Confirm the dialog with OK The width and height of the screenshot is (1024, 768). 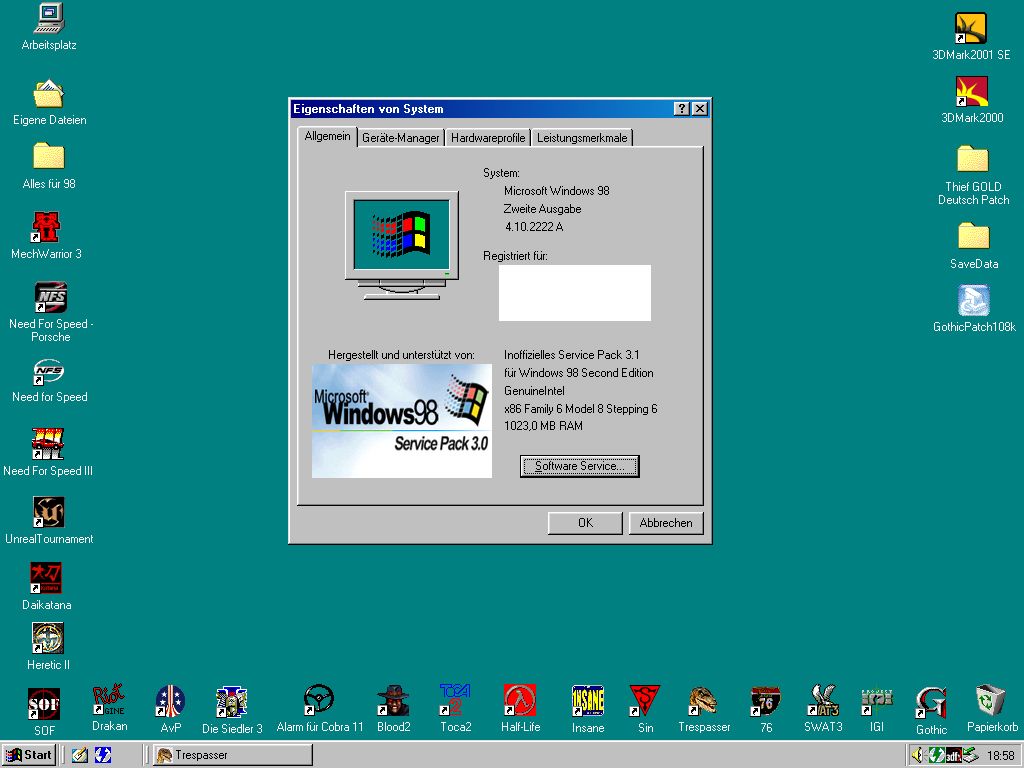click(585, 523)
